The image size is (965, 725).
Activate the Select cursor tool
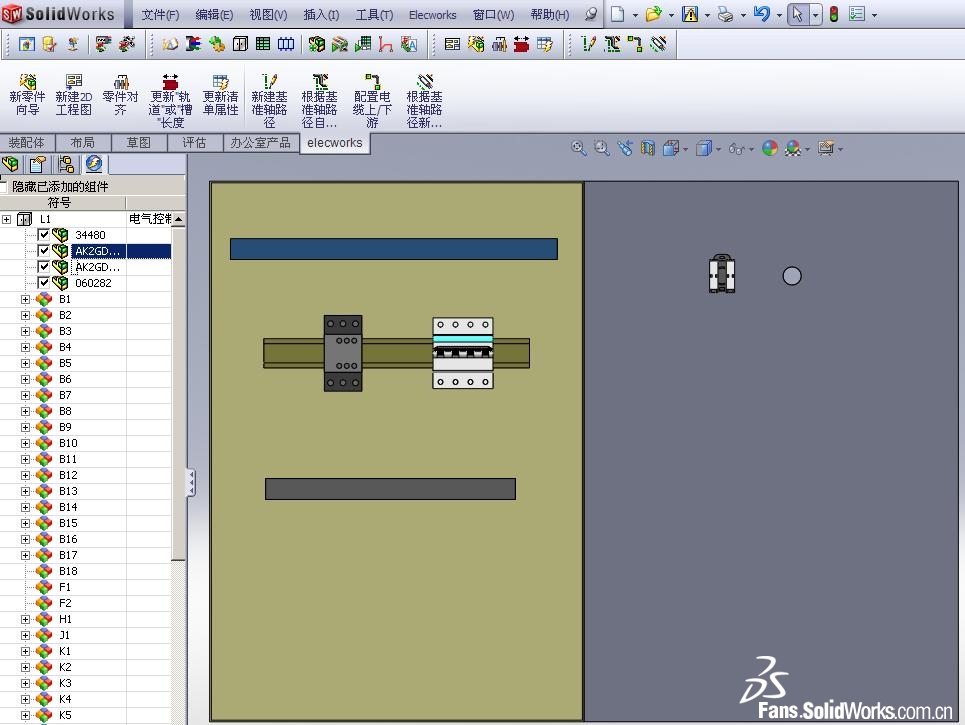(798, 14)
